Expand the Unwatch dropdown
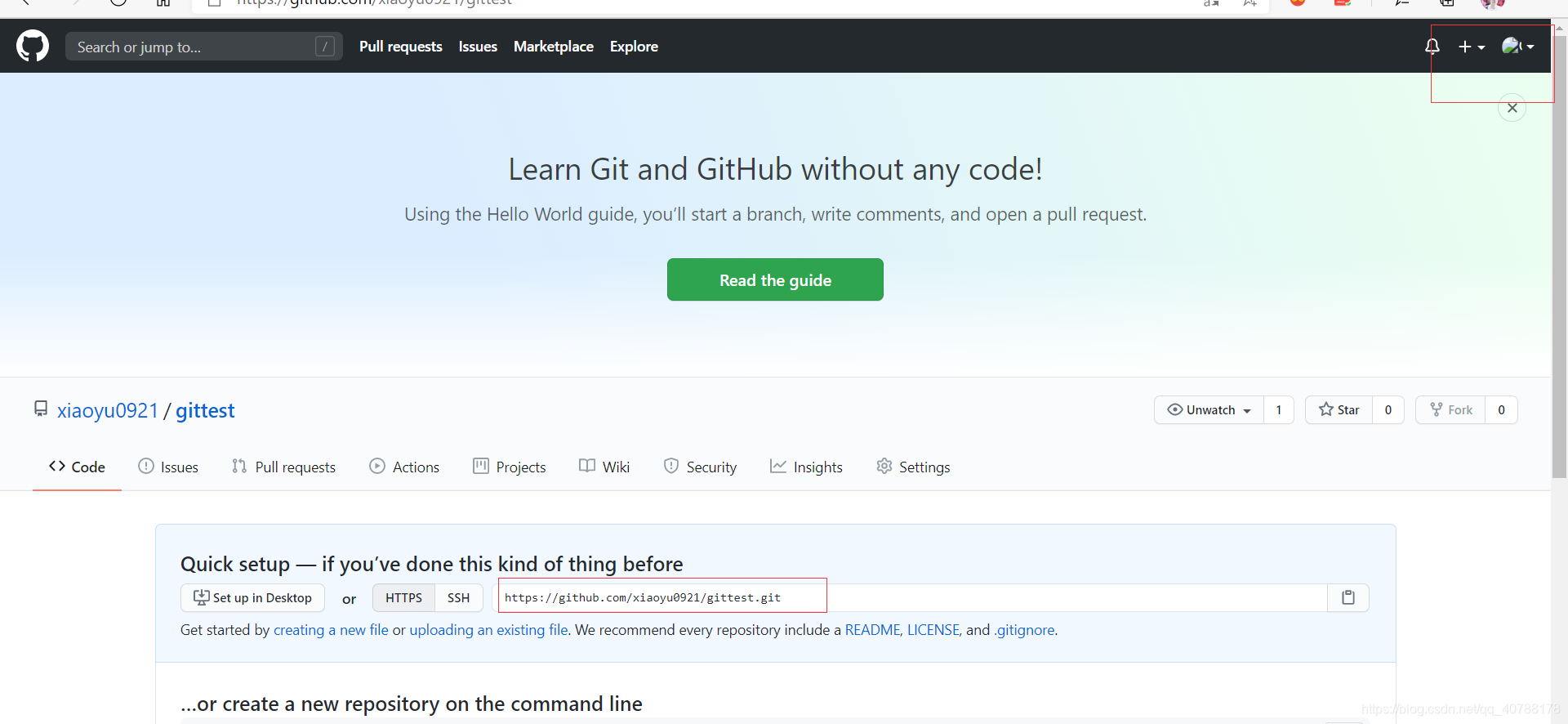Screen dimensions: 1568x724 tap(1209, 410)
